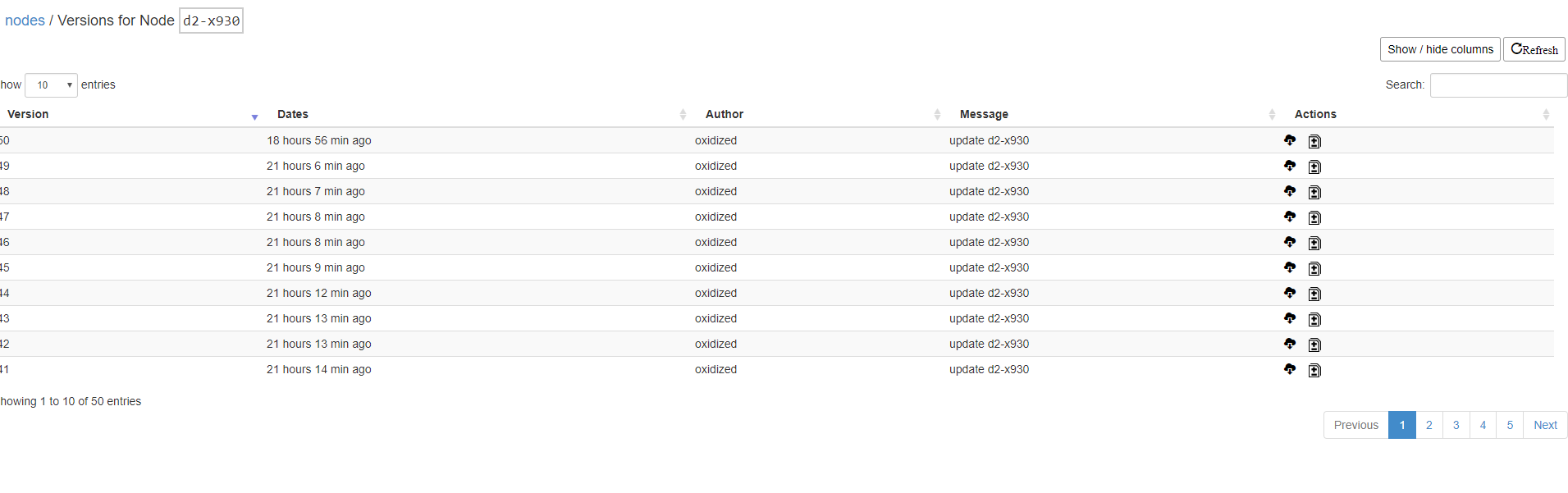Toggle sort on the Author column
This screenshot has height=493, width=1568.
938,114
